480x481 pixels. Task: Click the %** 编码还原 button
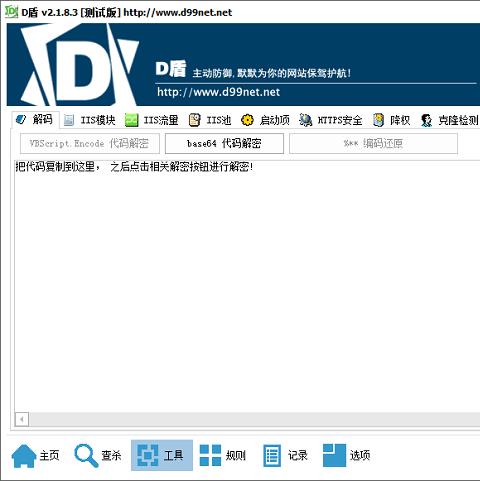(373, 144)
